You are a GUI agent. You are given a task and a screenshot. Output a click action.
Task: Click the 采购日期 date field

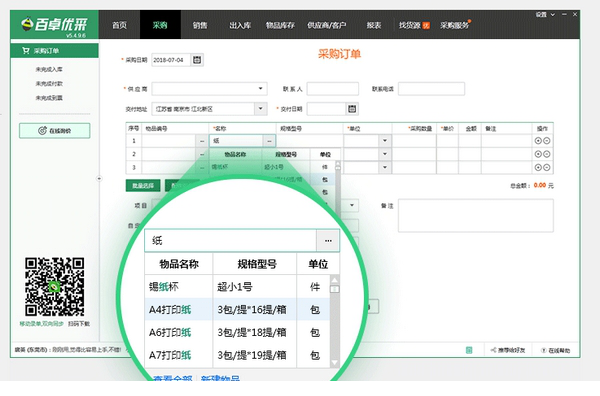[x=171, y=60]
